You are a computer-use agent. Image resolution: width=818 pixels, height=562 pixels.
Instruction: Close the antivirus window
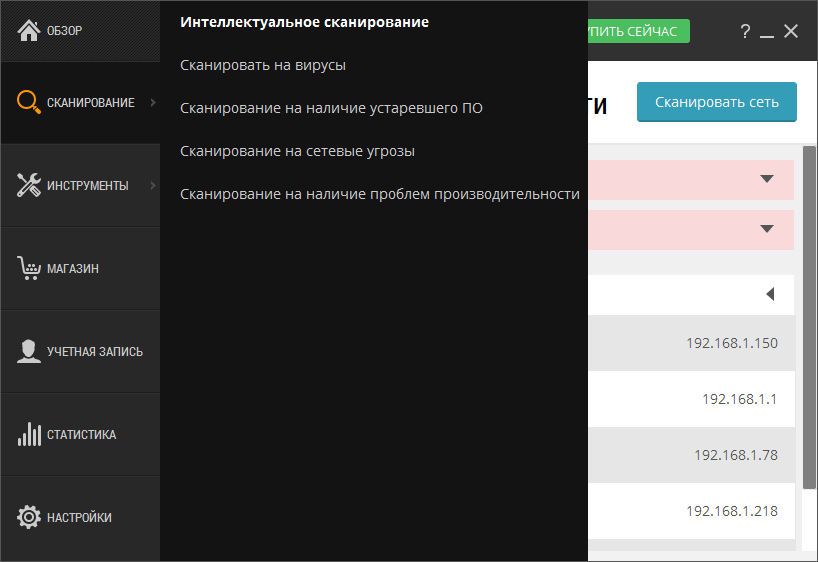pyautogui.click(x=791, y=31)
